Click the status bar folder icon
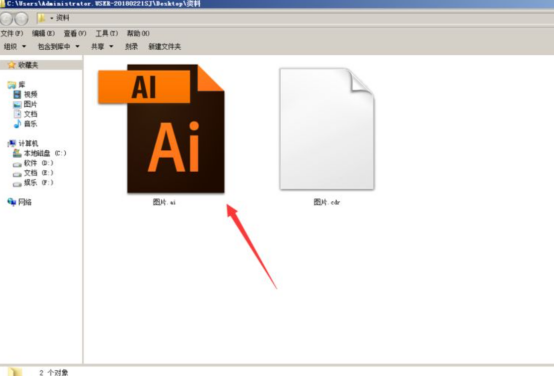The image size is (554, 377). (15, 372)
